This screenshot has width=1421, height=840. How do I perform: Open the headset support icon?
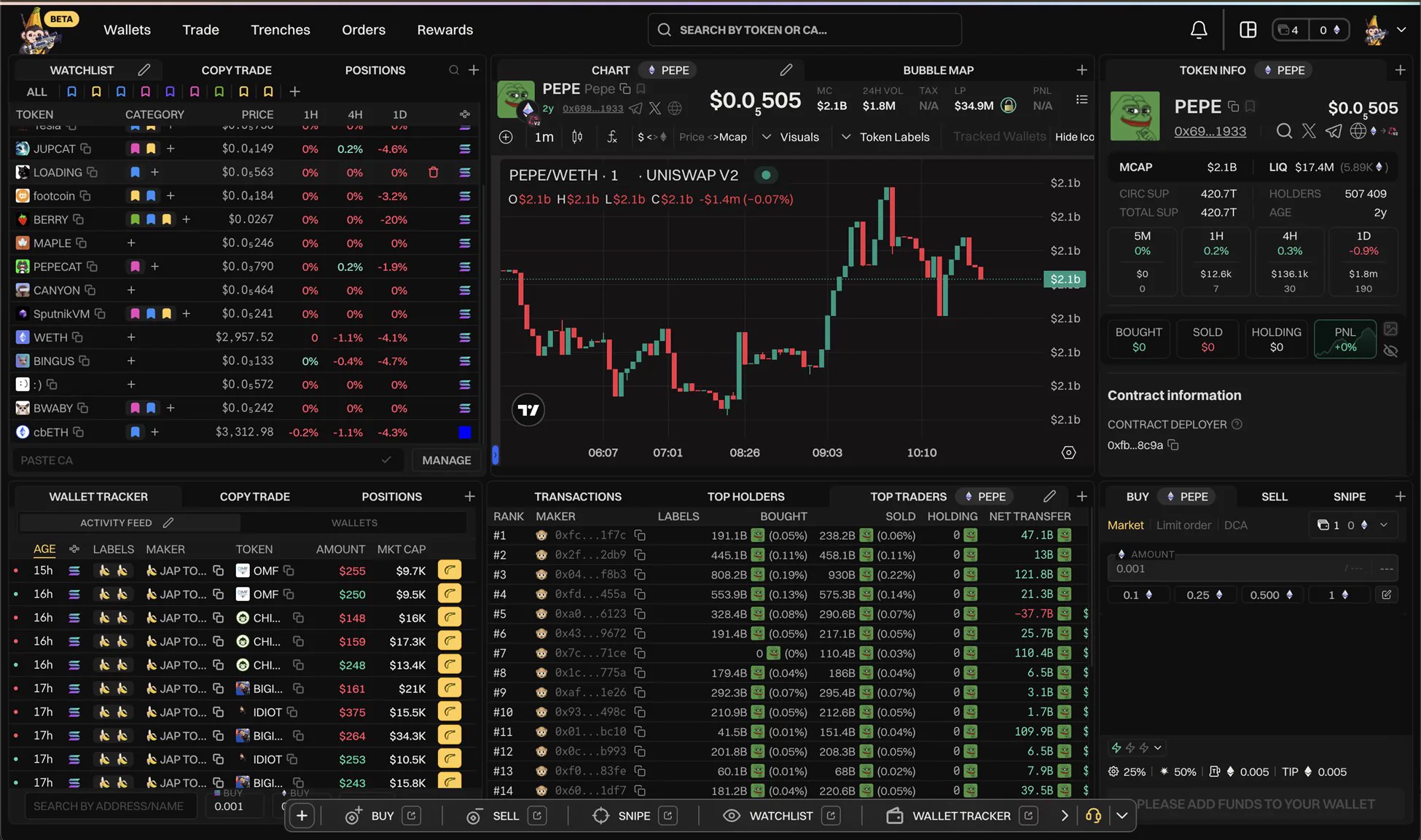click(1093, 816)
